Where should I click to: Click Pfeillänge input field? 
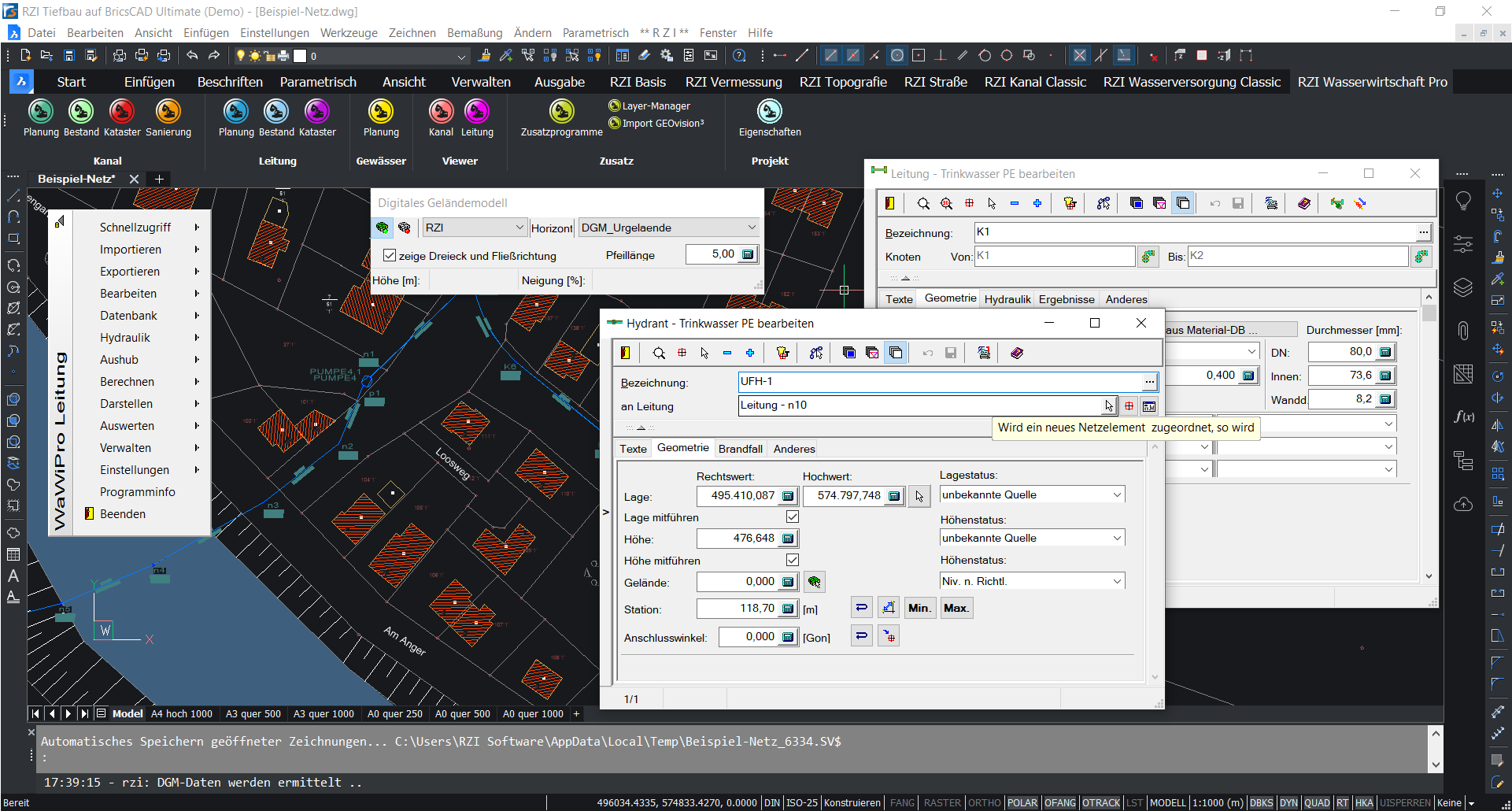pyautogui.click(x=722, y=254)
